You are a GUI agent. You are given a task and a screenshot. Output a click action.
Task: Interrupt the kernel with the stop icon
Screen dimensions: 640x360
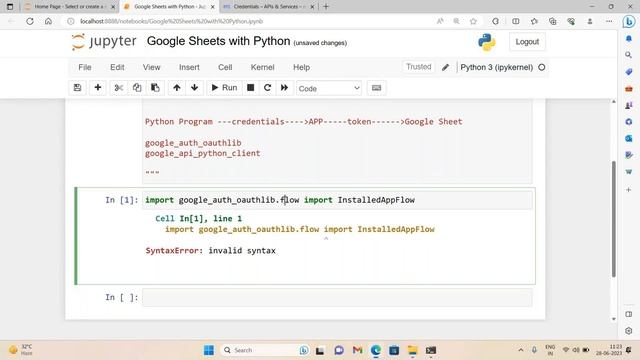coord(251,88)
